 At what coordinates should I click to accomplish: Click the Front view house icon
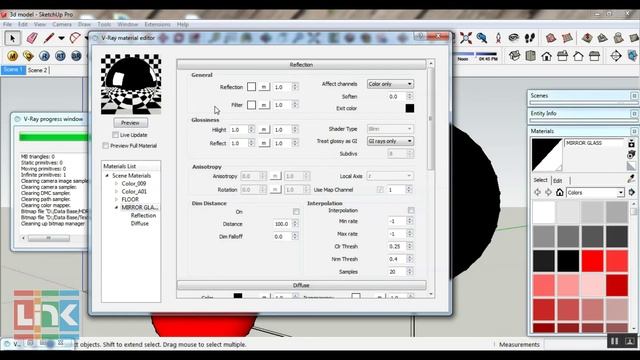[547, 56]
